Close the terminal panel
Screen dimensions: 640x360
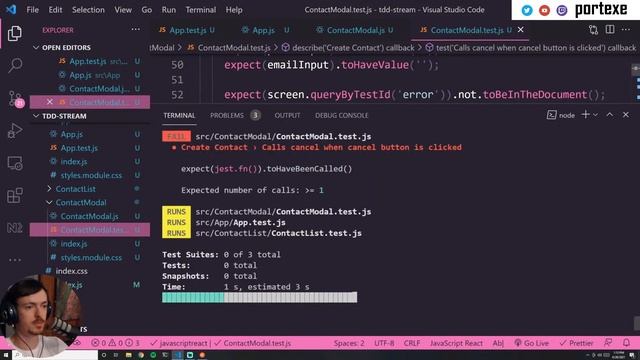(x=626, y=115)
